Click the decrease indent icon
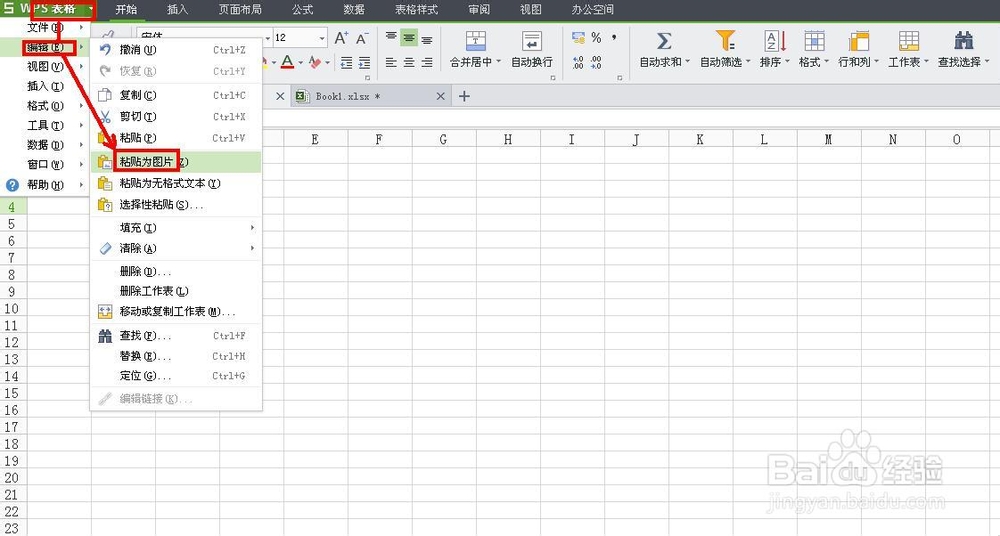This screenshot has width=1000, height=536. point(346,63)
